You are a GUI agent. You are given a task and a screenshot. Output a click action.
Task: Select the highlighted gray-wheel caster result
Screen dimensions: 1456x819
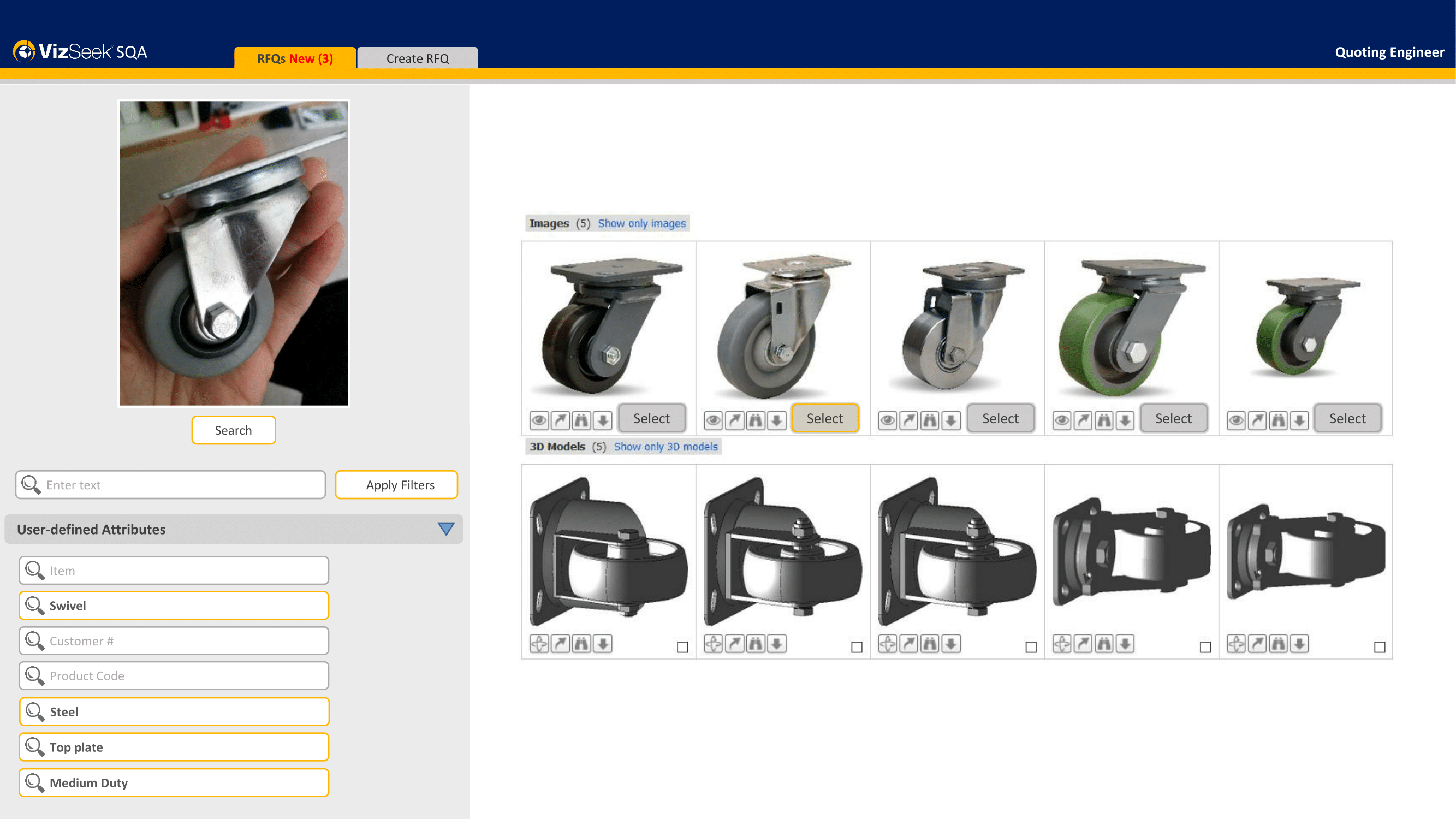click(x=825, y=418)
